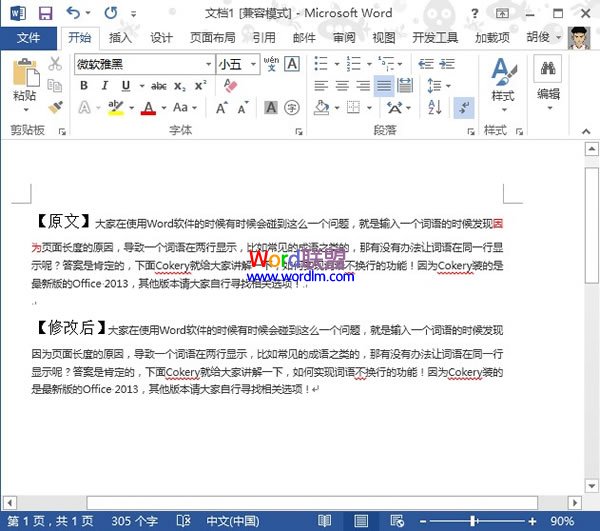Click the 文件 (File) button
Viewport: 600px width, 531px height.
click(28, 38)
